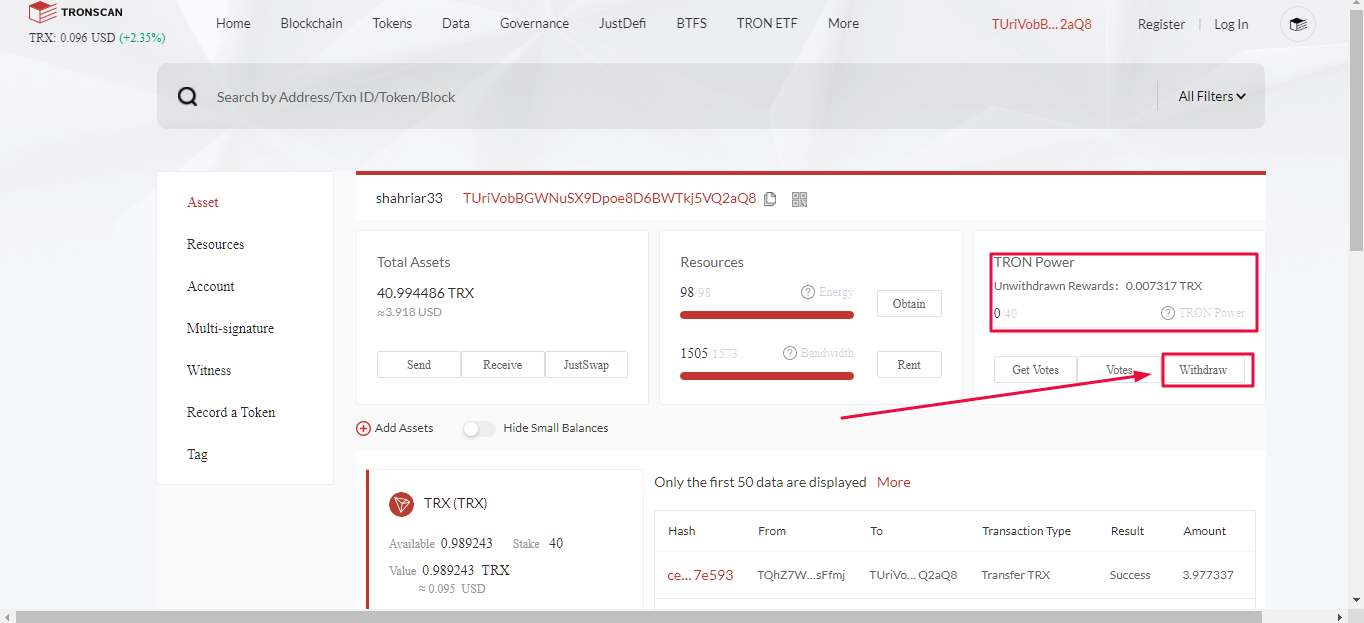Click the Energy usage progress bar

pos(767,315)
